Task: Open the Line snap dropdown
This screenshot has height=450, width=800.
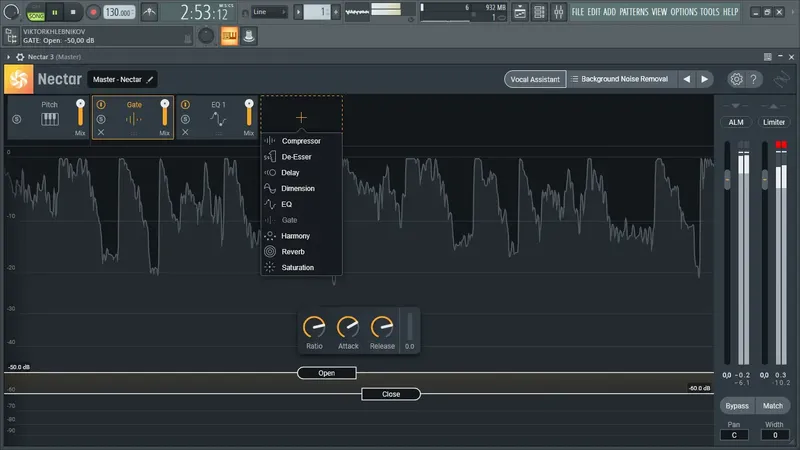Action: coord(269,12)
